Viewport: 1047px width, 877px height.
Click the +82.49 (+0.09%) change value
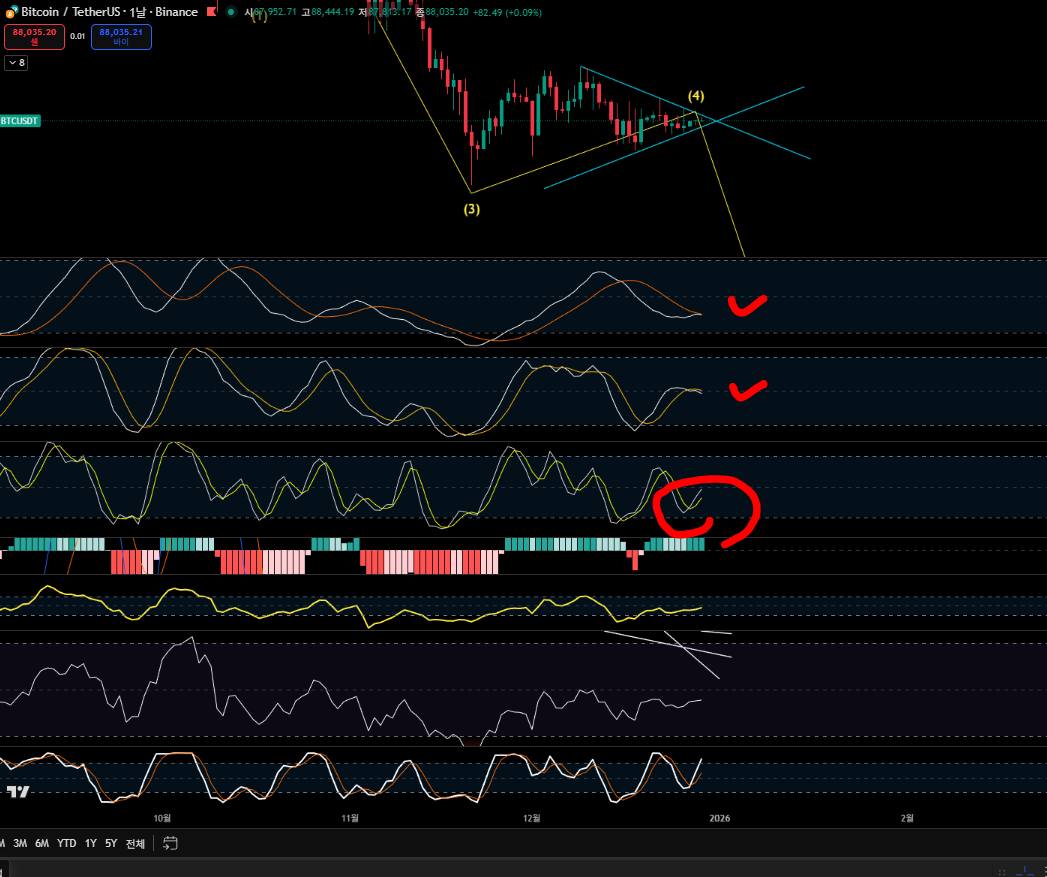click(x=507, y=12)
